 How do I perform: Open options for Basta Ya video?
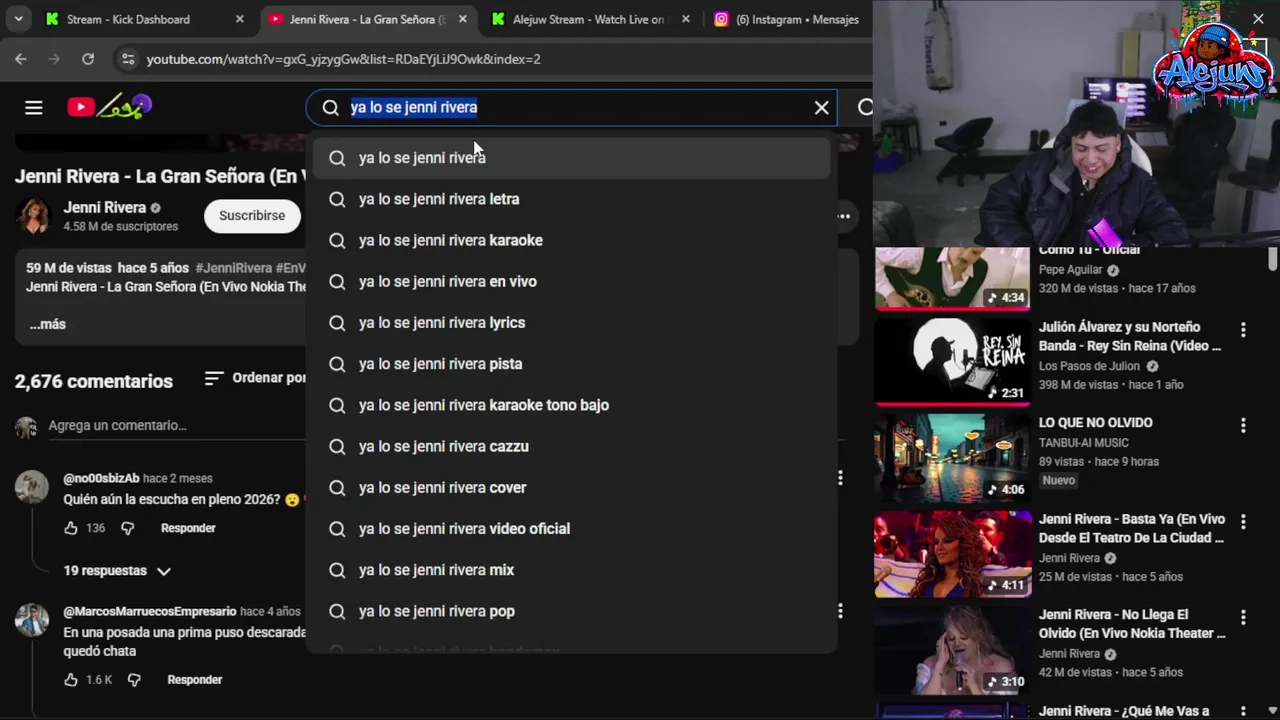click(1243, 522)
